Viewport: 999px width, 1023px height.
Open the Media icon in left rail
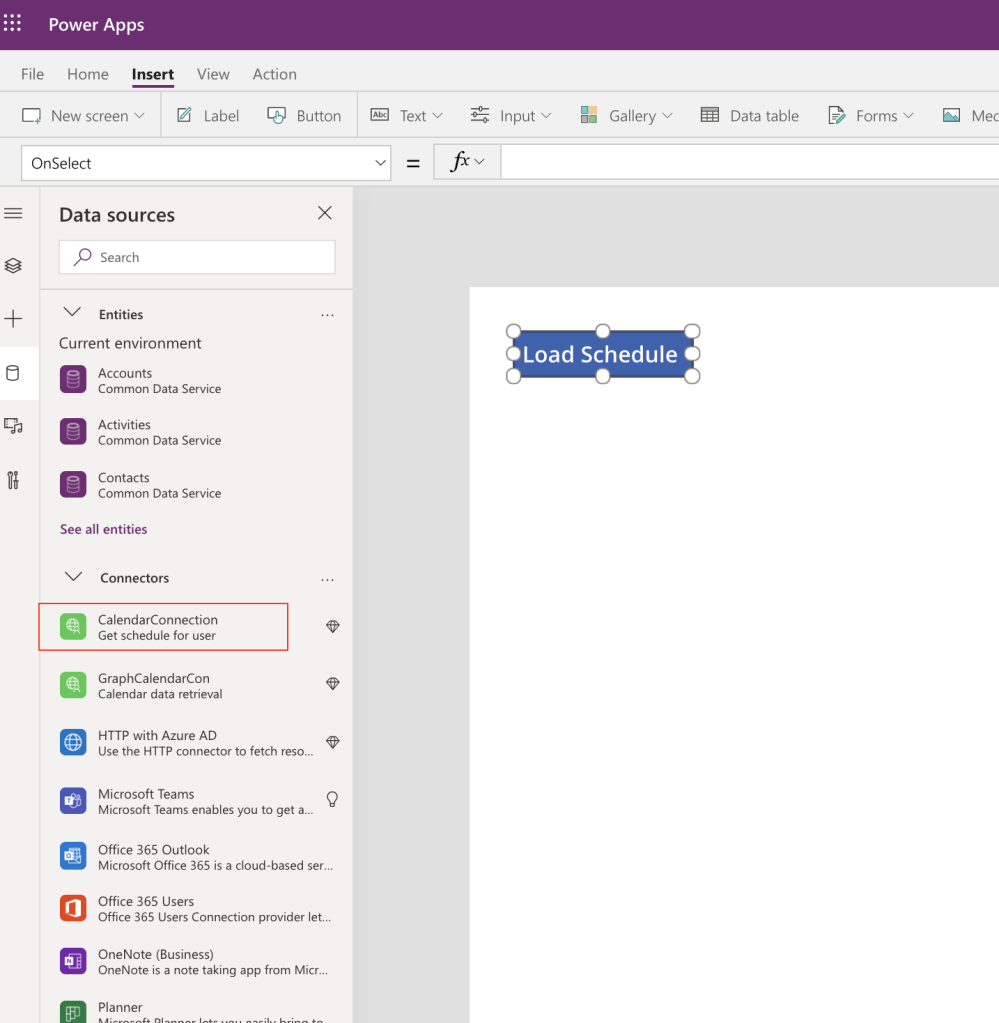(13, 426)
